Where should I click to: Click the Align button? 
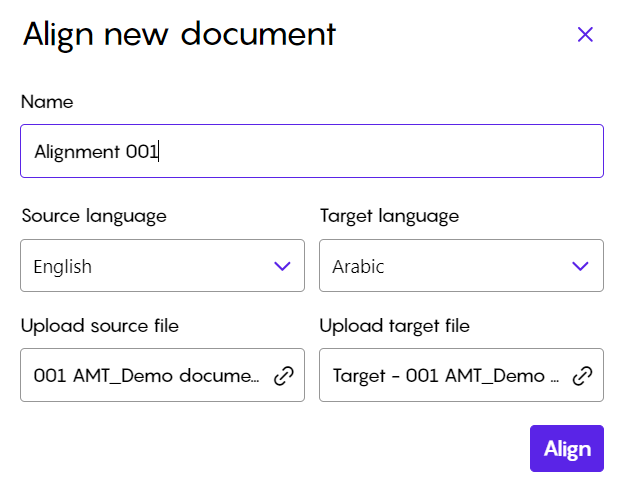(567, 448)
